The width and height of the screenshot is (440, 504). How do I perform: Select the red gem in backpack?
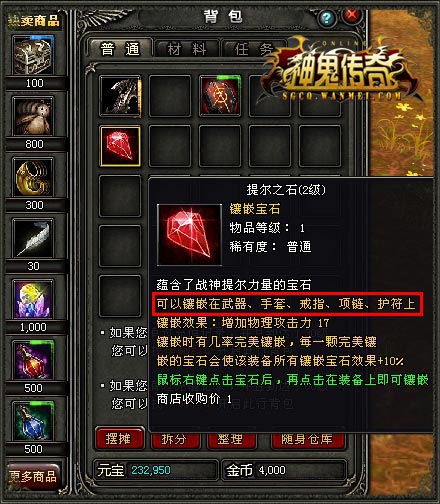(120, 146)
